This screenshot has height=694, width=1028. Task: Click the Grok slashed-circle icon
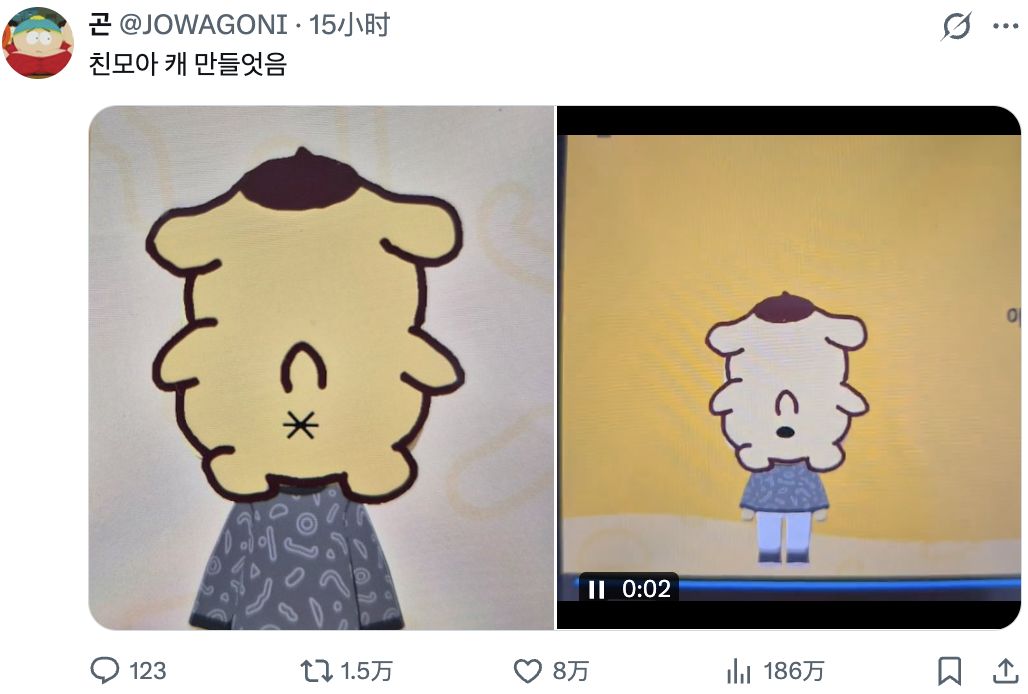(957, 26)
